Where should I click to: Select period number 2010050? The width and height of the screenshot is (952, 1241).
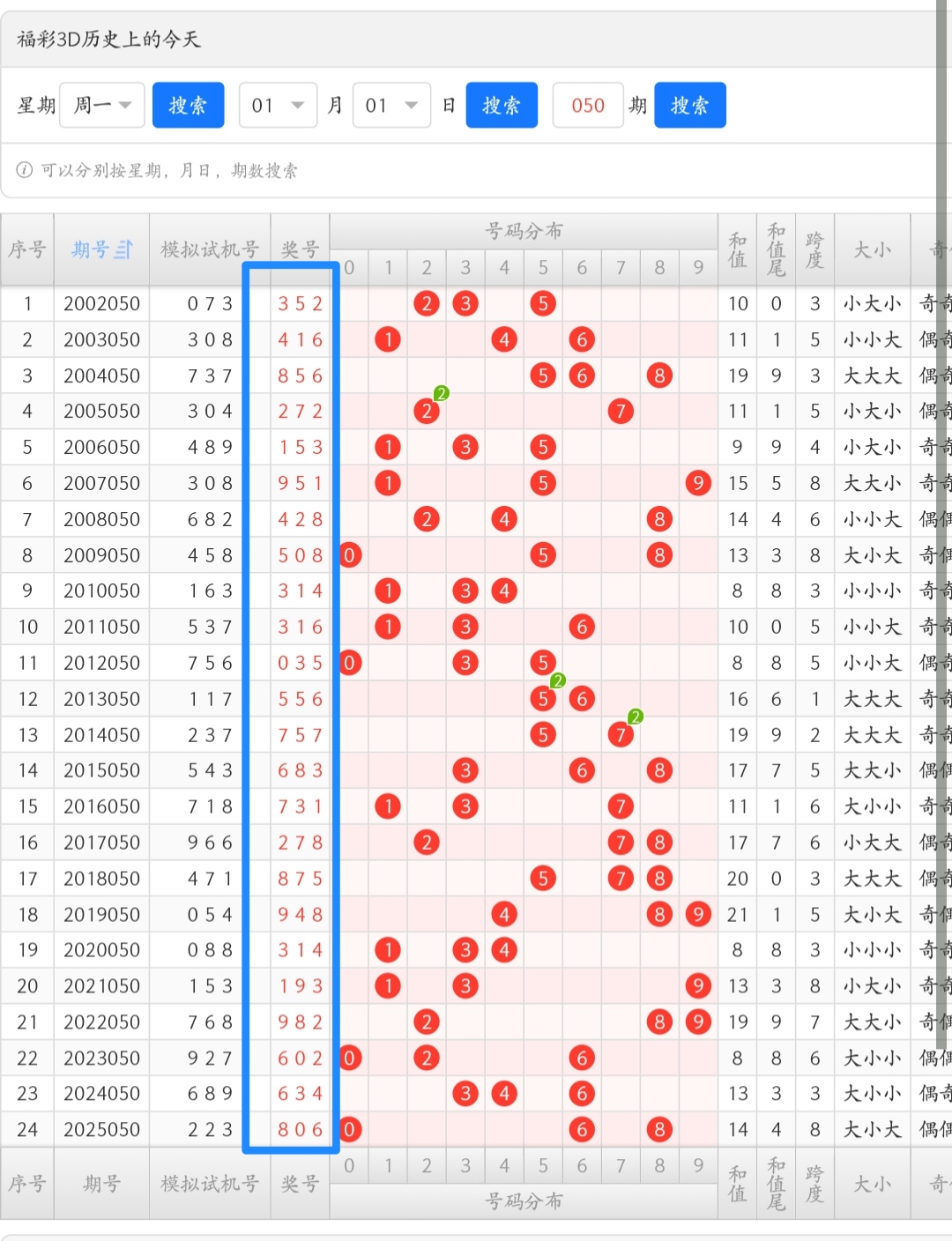[101, 591]
